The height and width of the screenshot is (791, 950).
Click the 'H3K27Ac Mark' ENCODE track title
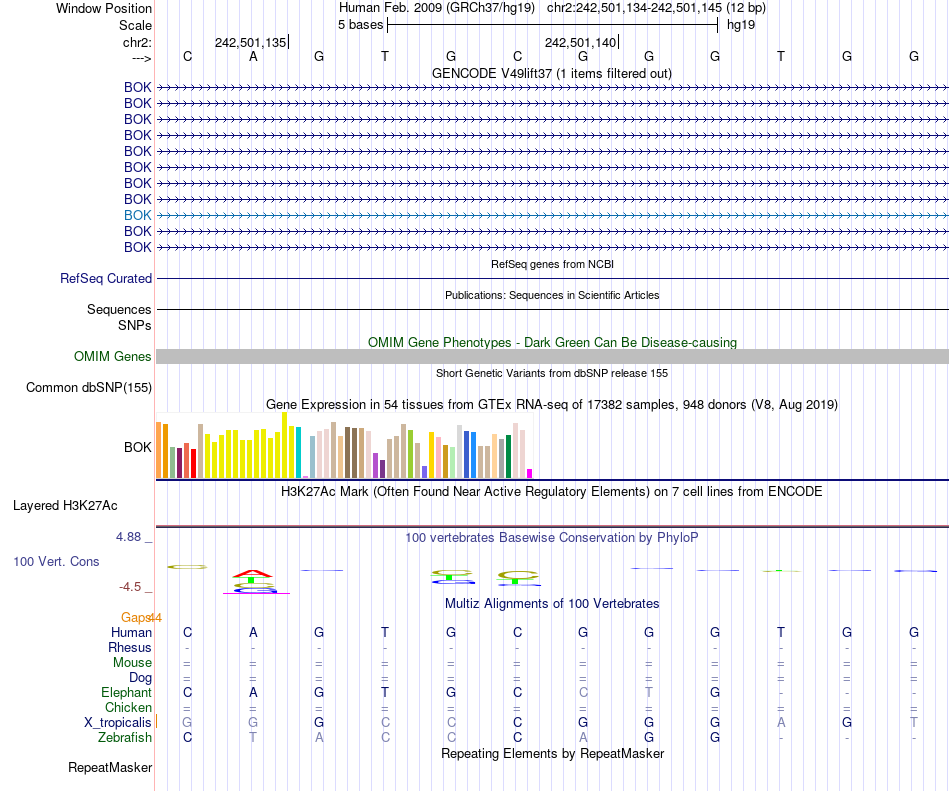point(552,492)
